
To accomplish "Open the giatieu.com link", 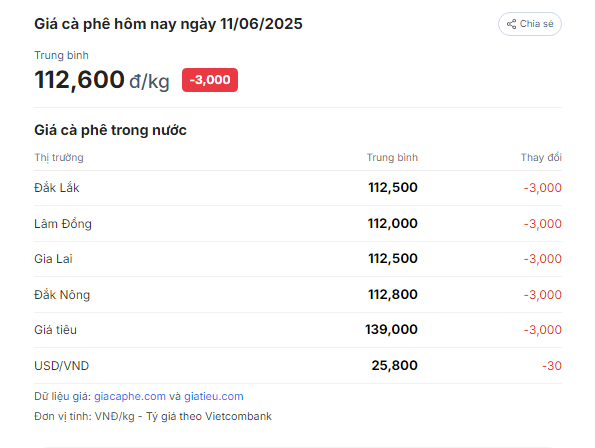I will [x=214, y=396].
